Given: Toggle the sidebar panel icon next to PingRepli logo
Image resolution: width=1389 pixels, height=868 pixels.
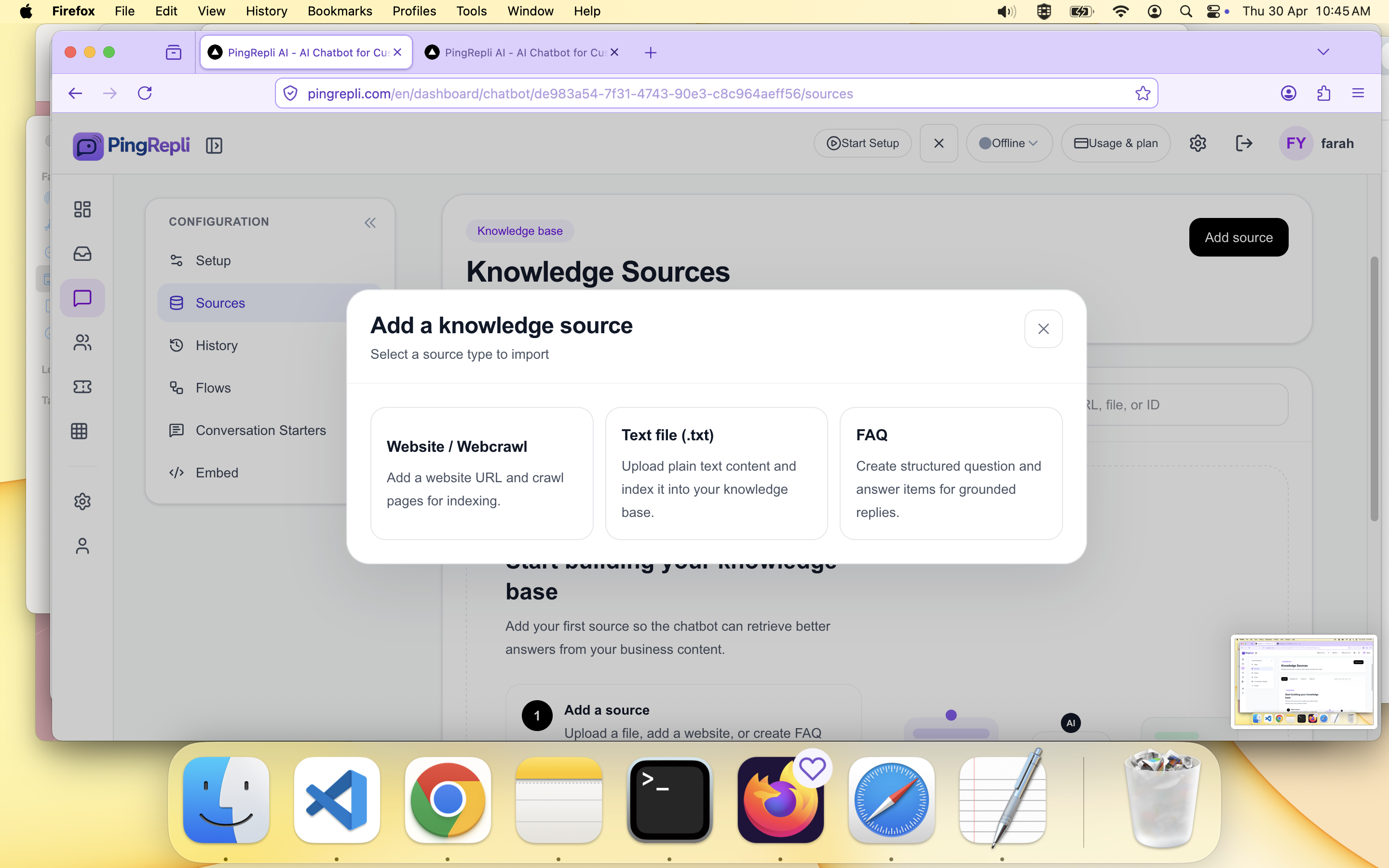Looking at the screenshot, I should (214, 145).
